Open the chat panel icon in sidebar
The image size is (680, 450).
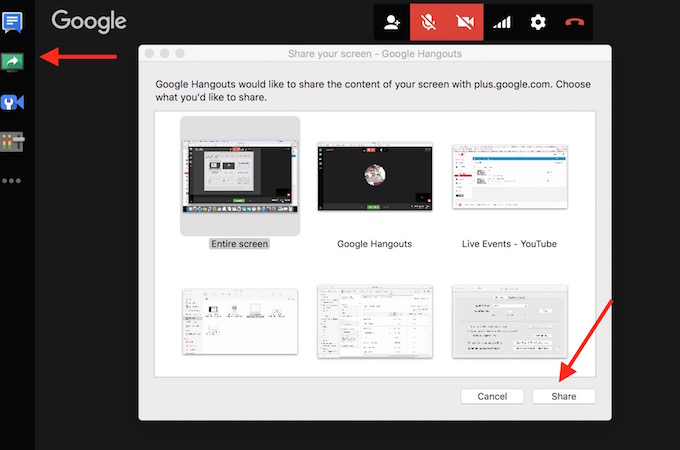coord(13,21)
